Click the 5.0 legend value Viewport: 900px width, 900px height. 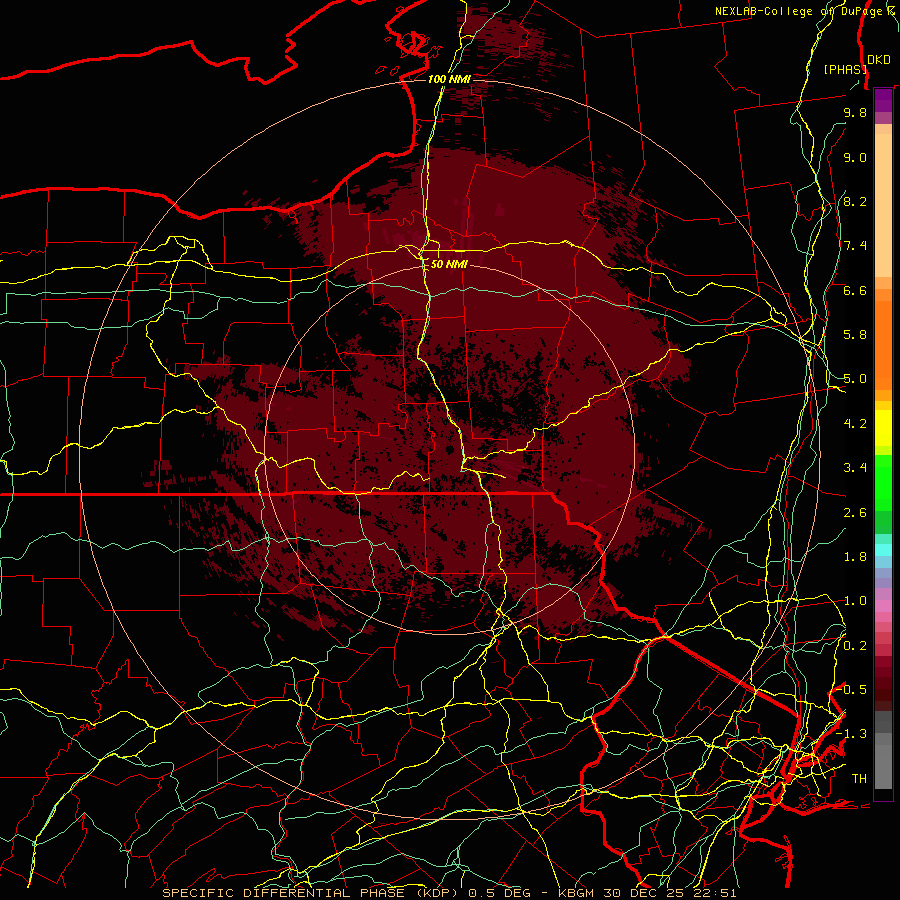855,379
